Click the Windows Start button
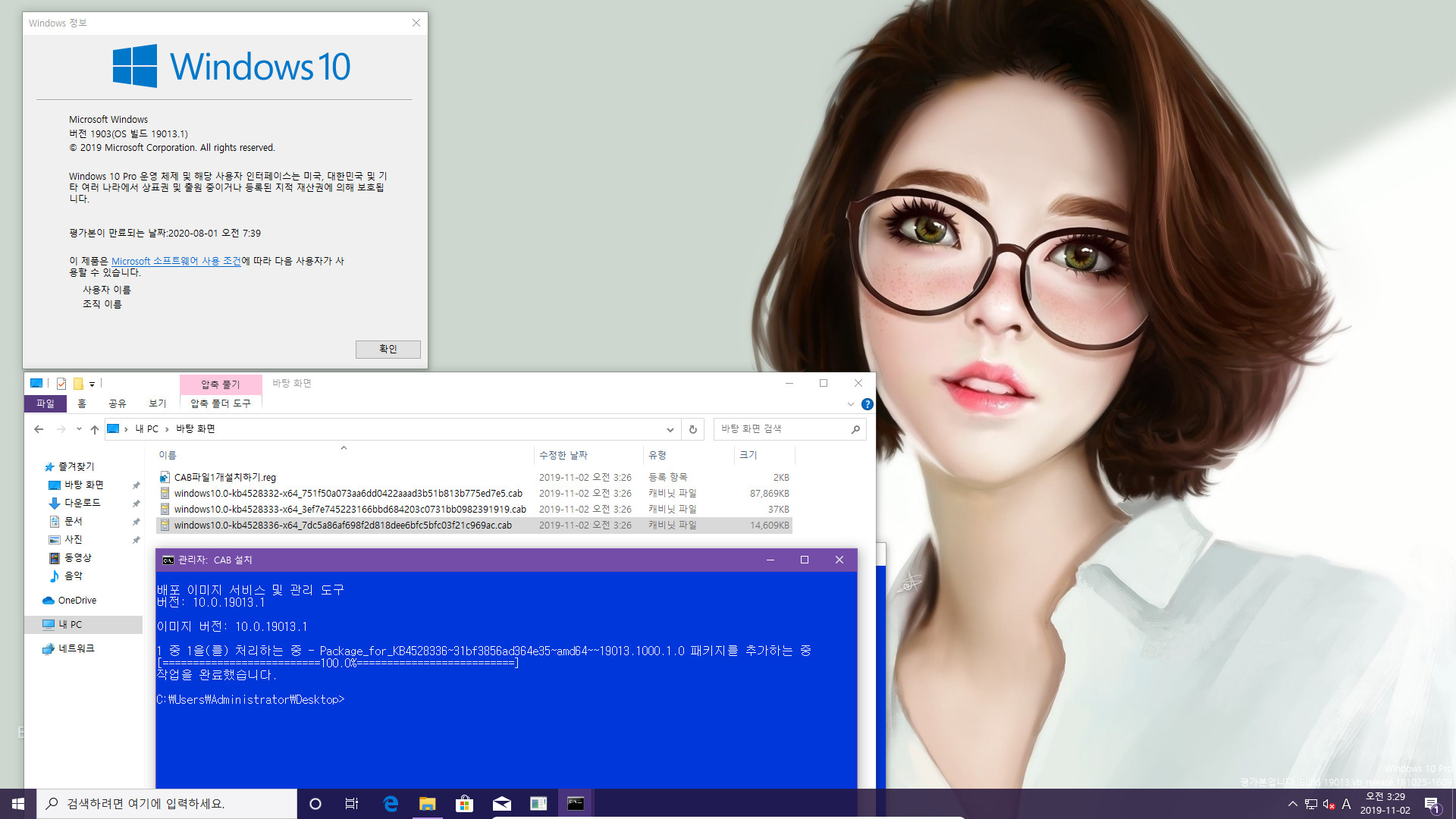 click(18, 804)
